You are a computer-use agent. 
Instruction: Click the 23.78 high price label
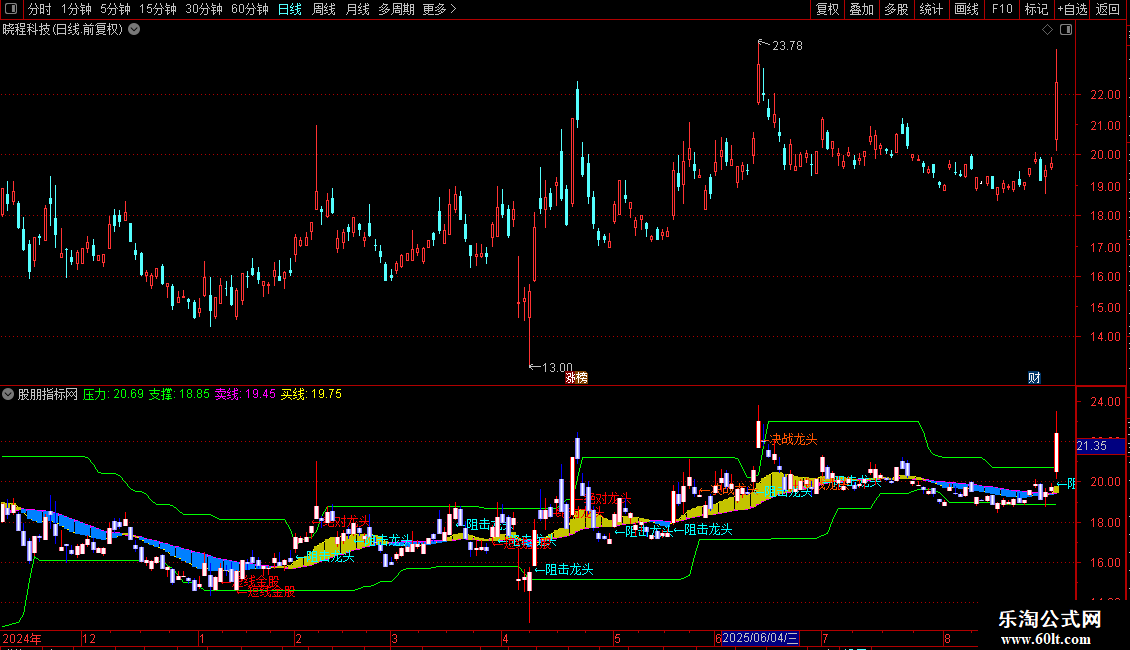click(787, 45)
